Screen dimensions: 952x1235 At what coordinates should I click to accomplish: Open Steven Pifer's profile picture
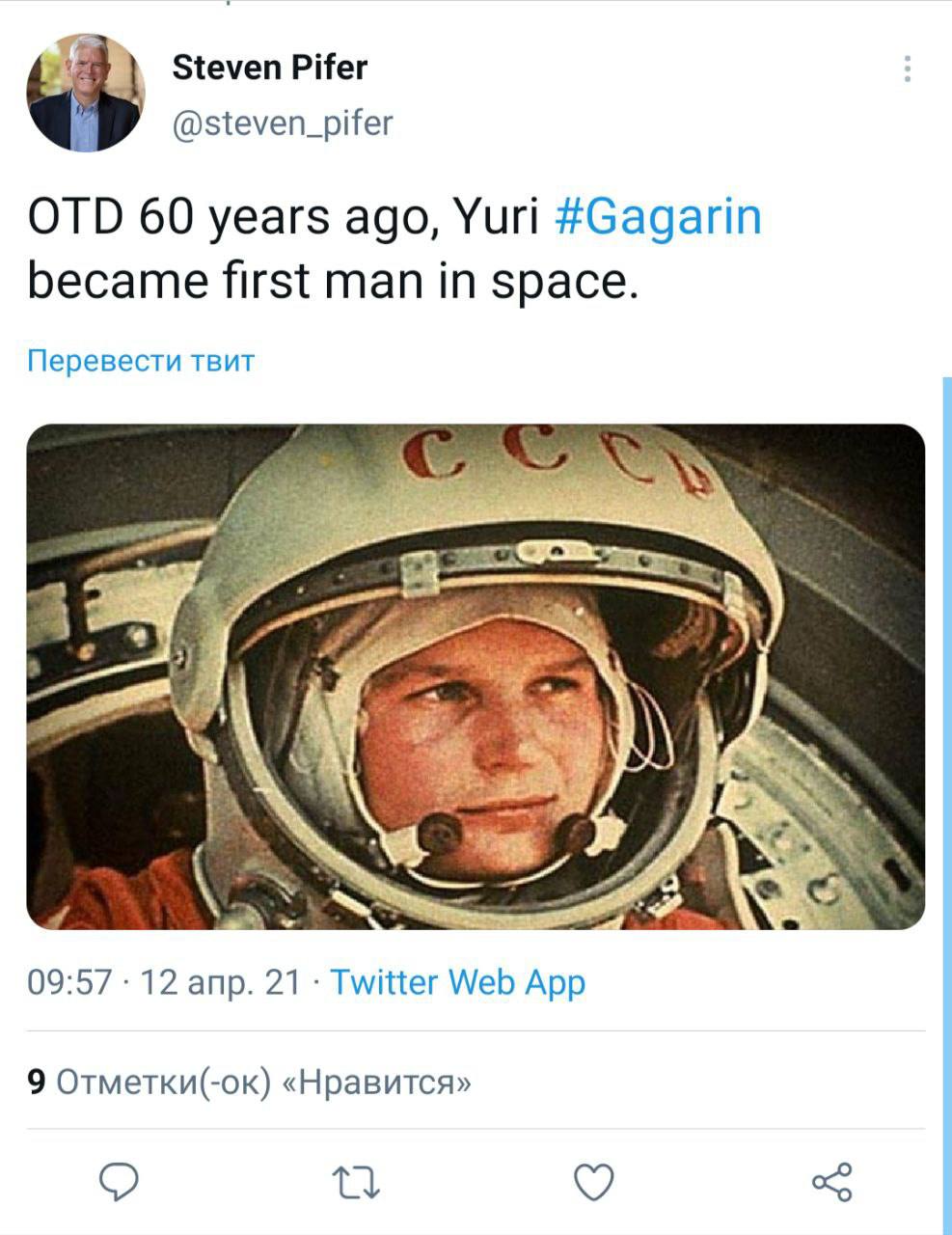coord(85,94)
